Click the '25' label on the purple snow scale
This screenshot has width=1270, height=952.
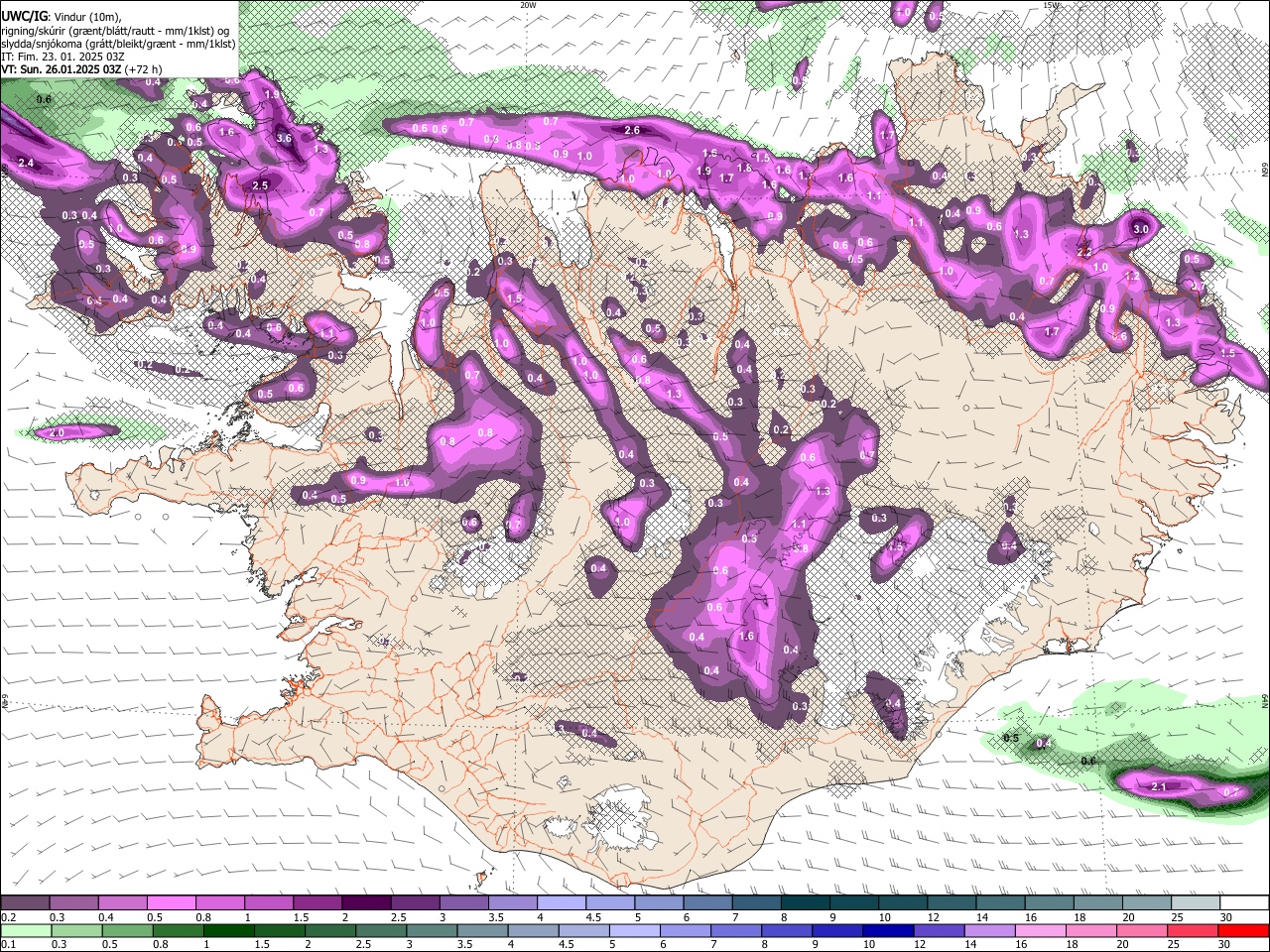pyautogui.click(x=1177, y=917)
